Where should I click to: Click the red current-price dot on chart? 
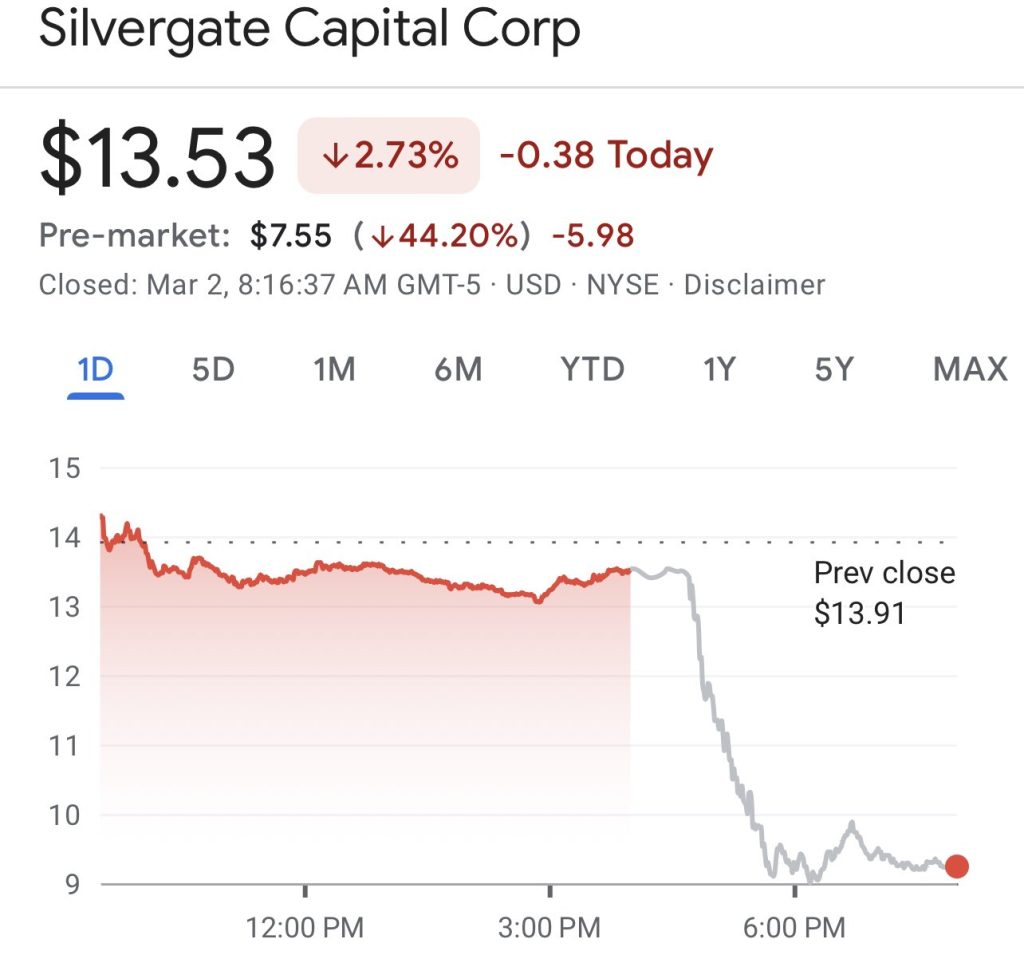(x=956, y=866)
